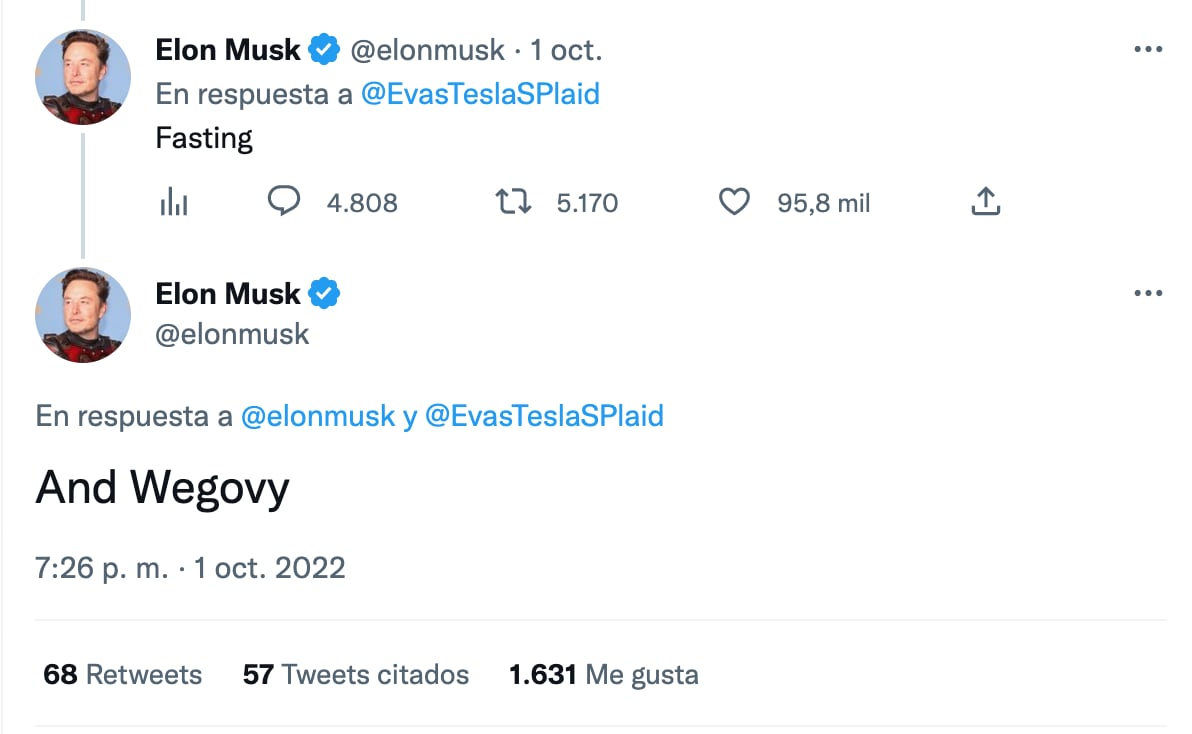Open the profile picture on the Fasting tweet
This screenshot has height=734, width=1192.
click(83, 77)
